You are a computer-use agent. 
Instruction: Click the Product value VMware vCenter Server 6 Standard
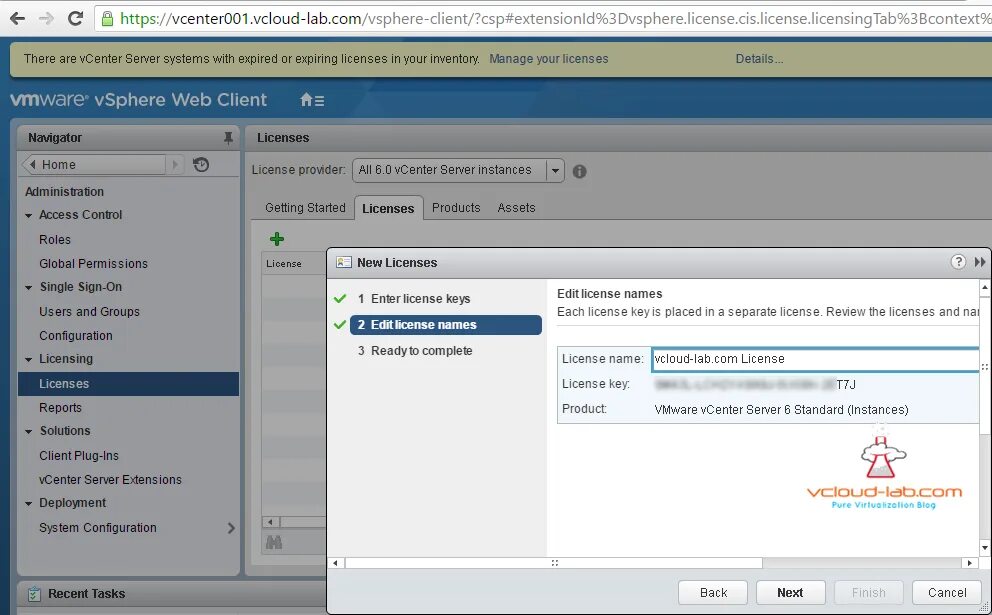[x=781, y=409]
